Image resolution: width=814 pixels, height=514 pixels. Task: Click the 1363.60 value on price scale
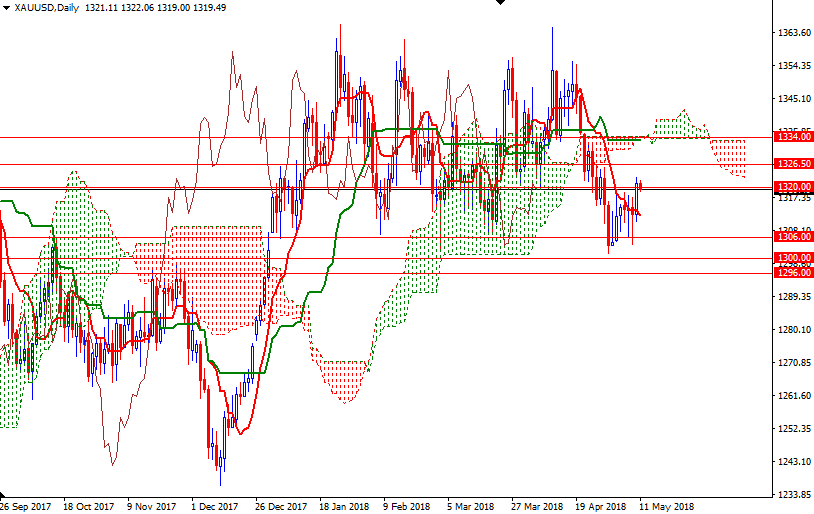(793, 33)
